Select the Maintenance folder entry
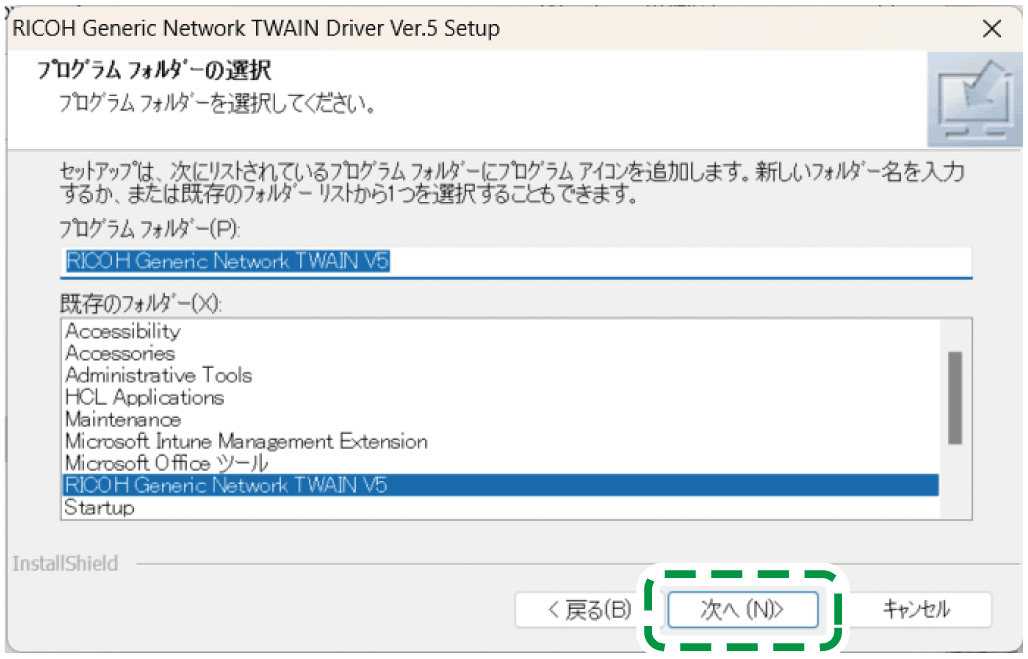The image size is (1028, 659). [x=123, y=419]
